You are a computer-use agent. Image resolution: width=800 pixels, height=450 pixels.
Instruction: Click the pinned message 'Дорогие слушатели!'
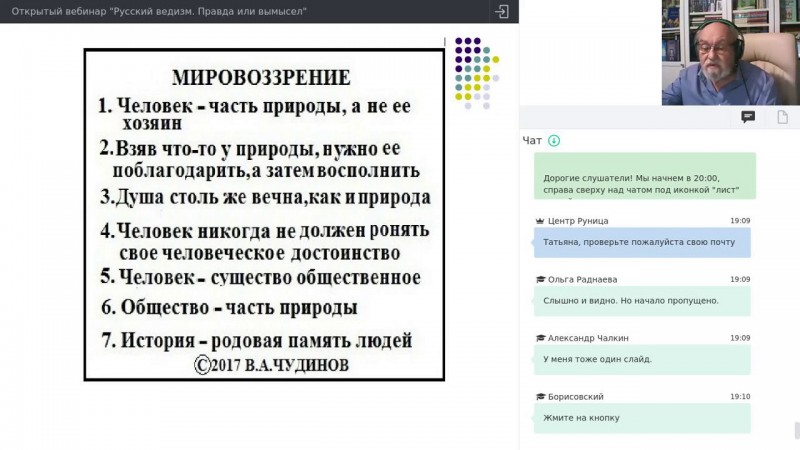point(645,176)
